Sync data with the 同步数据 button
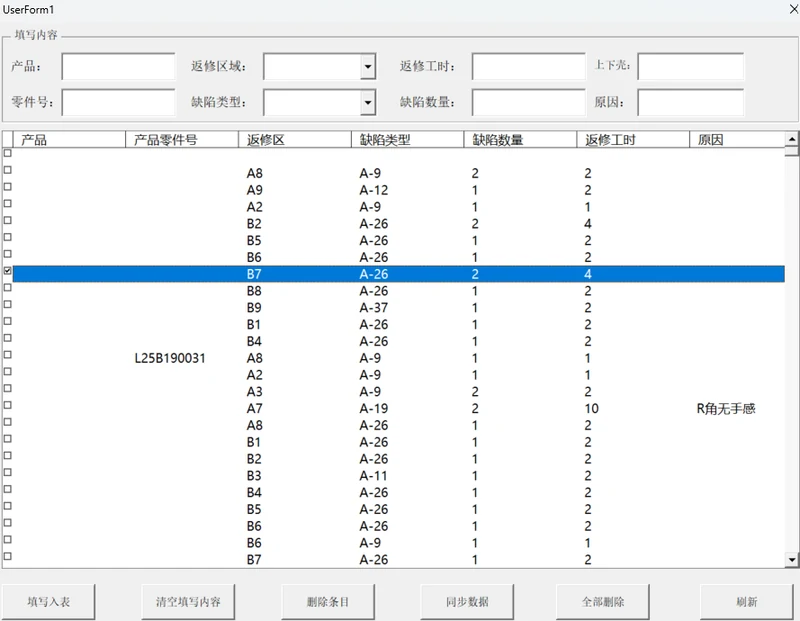The image size is (800, 621). point(467,602)
